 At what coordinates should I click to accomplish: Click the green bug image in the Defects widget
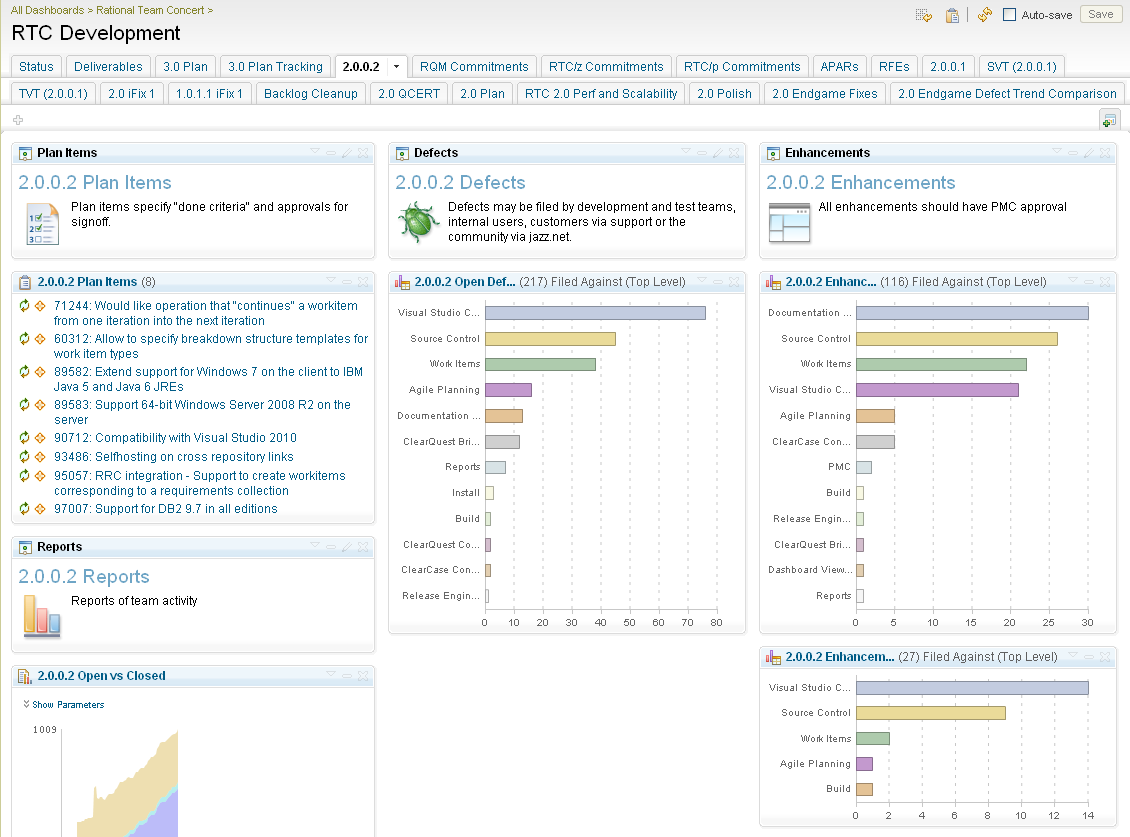(x=418, y=221)
